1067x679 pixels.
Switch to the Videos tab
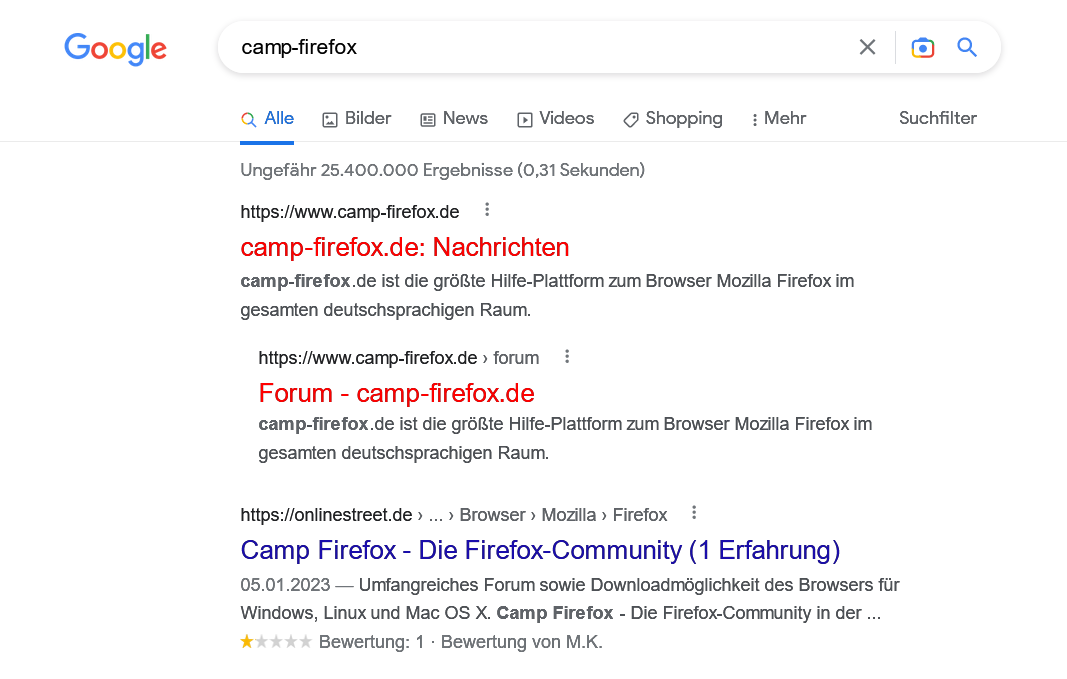555,119
